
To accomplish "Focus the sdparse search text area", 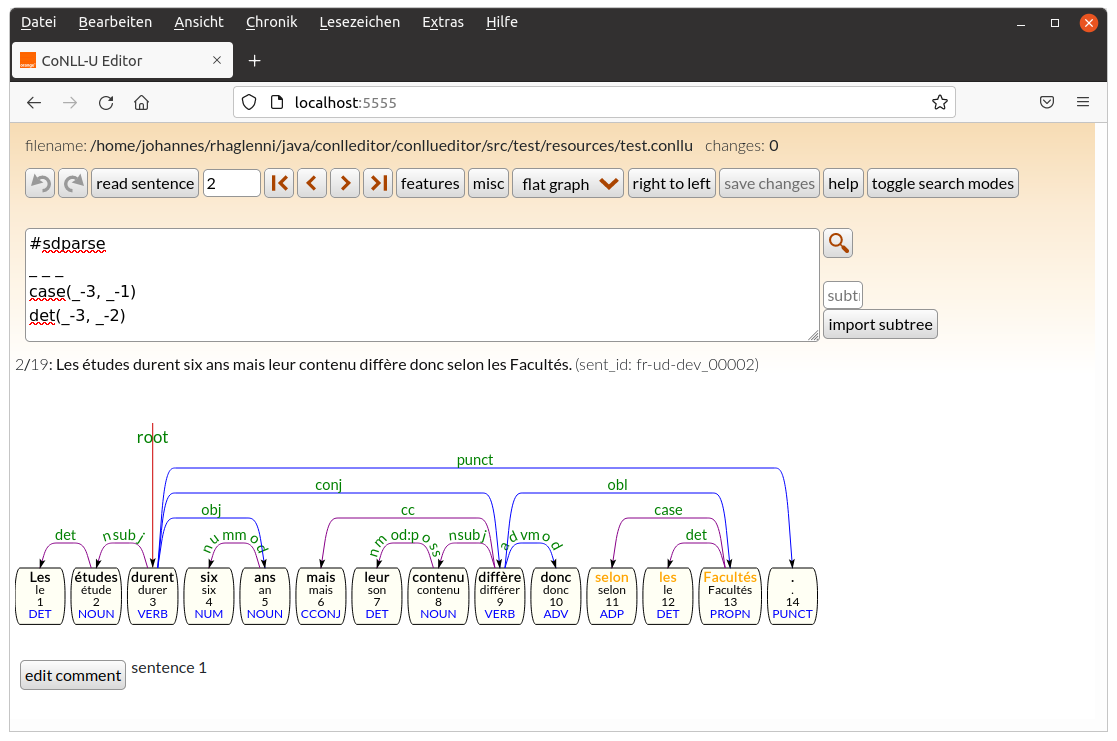I will coord(422,285).
